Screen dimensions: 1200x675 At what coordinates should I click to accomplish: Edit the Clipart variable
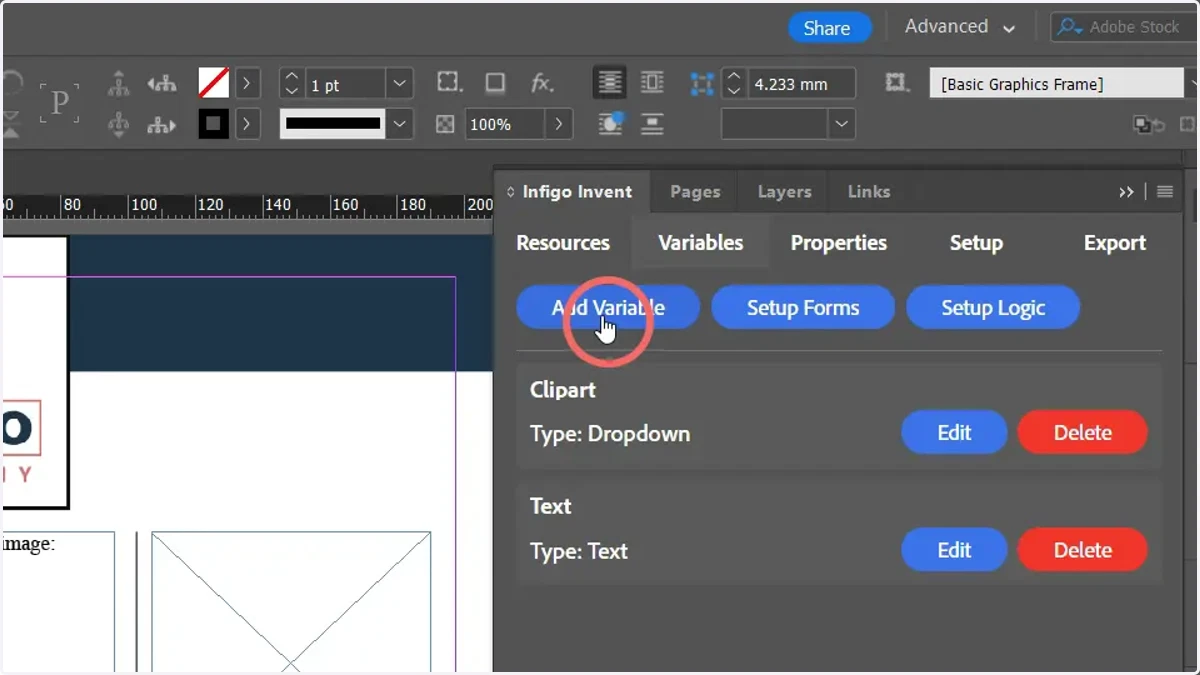point(954,432)
